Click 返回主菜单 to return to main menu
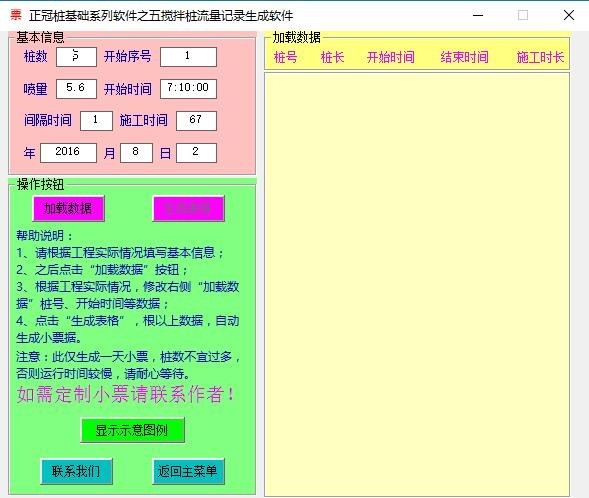This screenshot has width=589, height=498. [x=189, y=471]
